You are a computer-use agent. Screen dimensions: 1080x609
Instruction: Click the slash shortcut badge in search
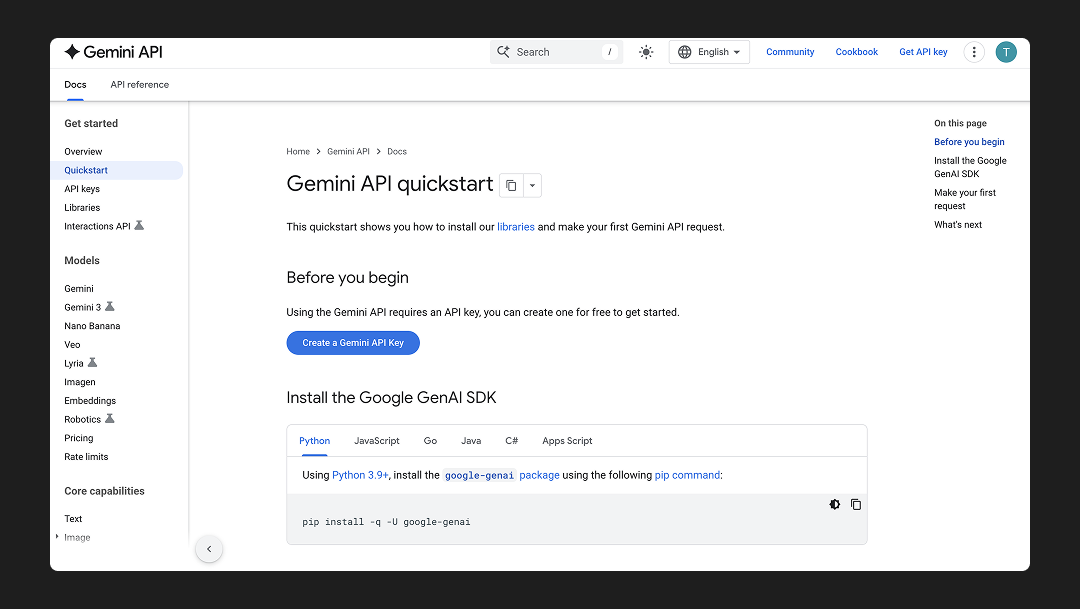tap(610, 52)
